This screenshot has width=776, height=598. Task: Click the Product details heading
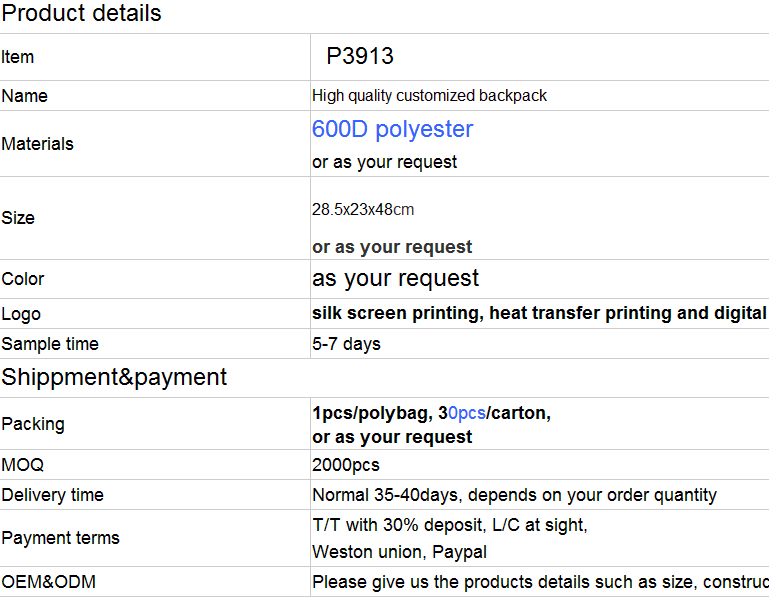(x=81, y=12)
